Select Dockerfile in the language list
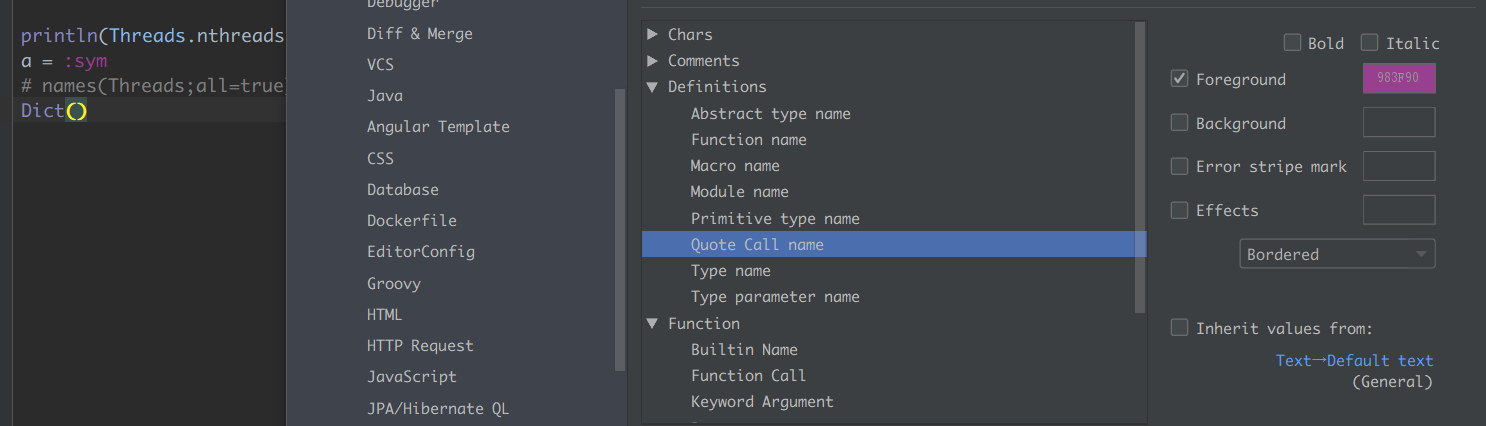This screenshot has width=1486, height=426. pos(411,220)
